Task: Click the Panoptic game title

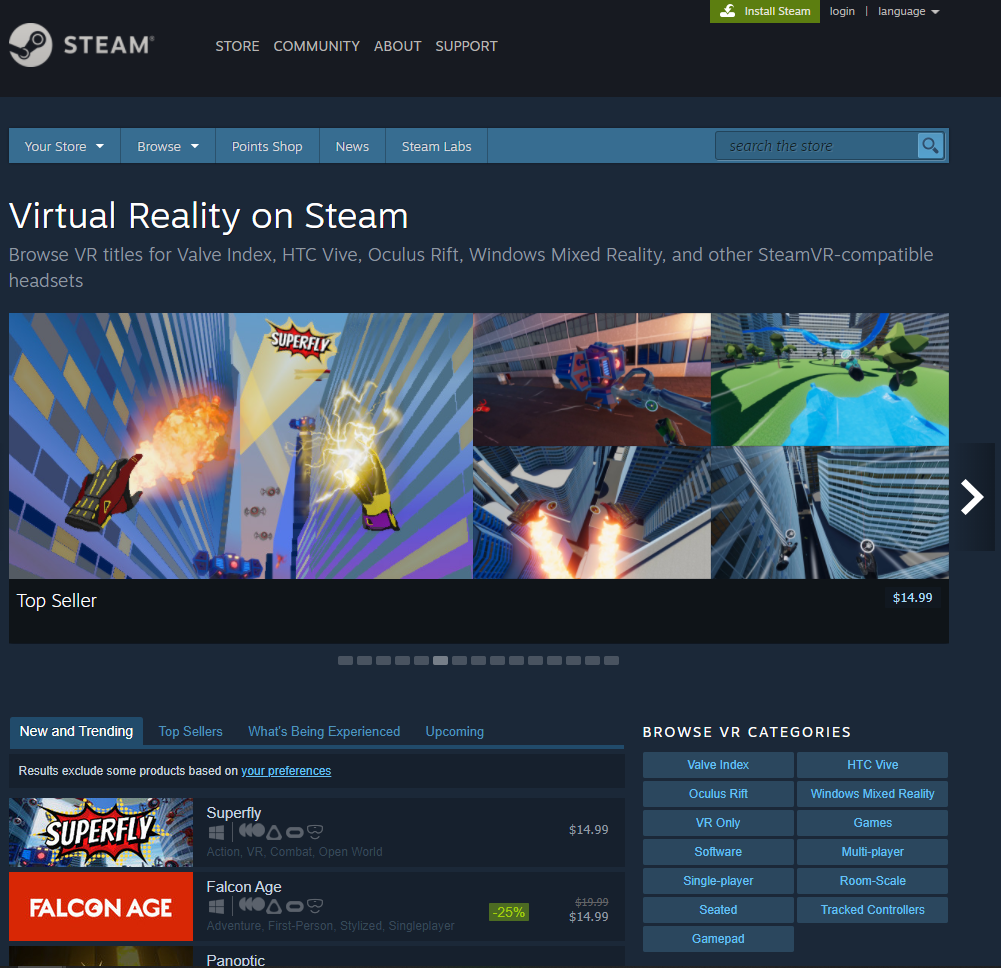Action: pos(236,960)
